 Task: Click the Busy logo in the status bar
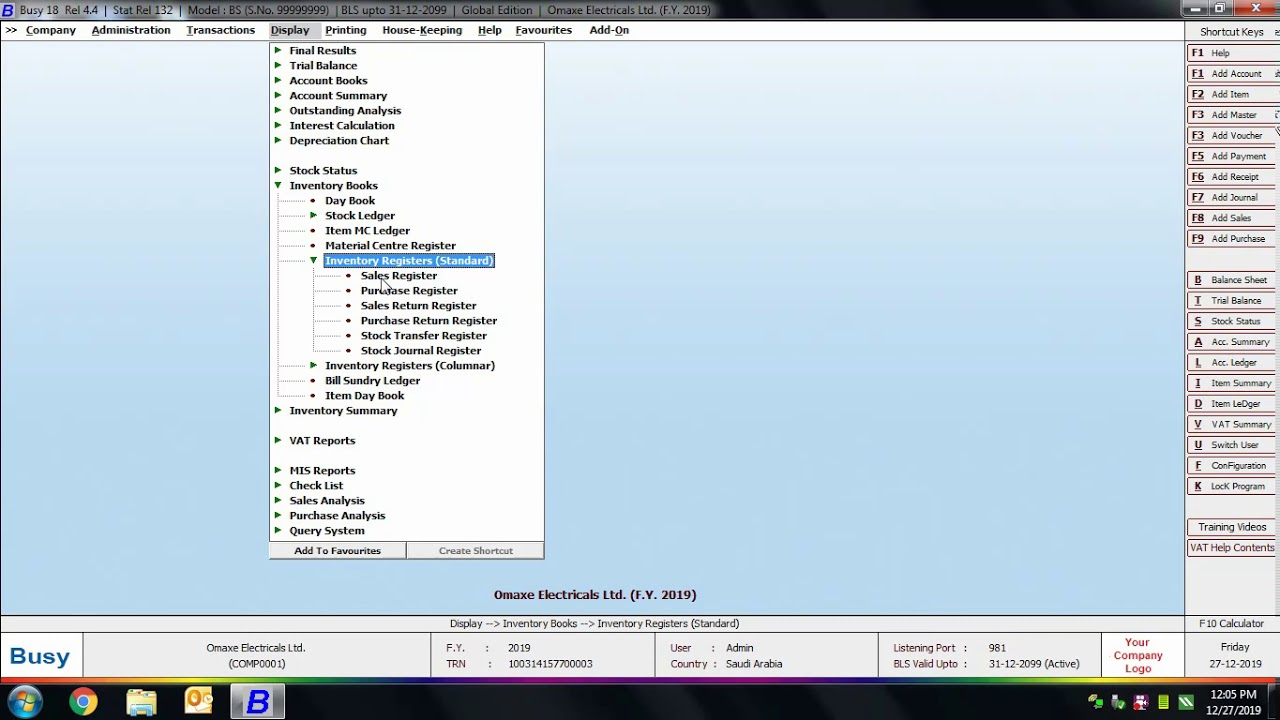(x=40, y=657)
